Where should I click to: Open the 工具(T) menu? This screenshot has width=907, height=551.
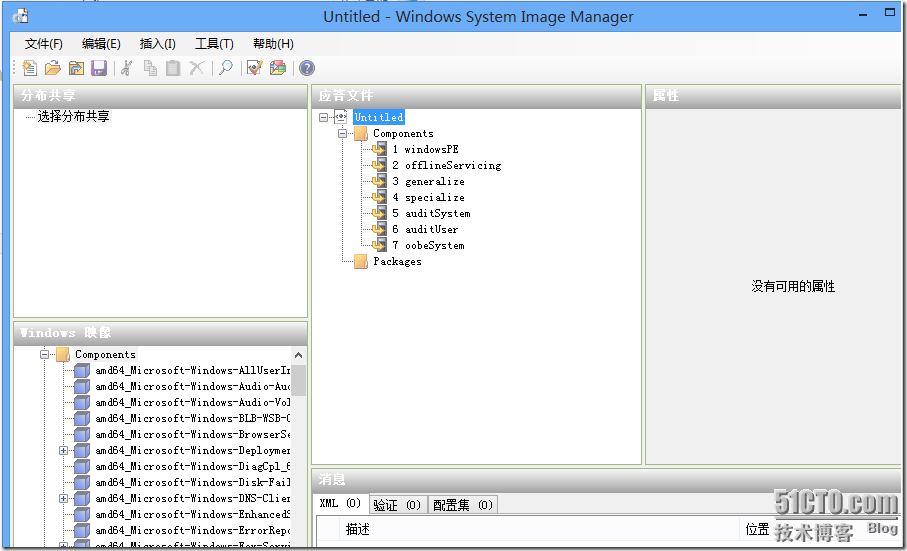[214, 44]
